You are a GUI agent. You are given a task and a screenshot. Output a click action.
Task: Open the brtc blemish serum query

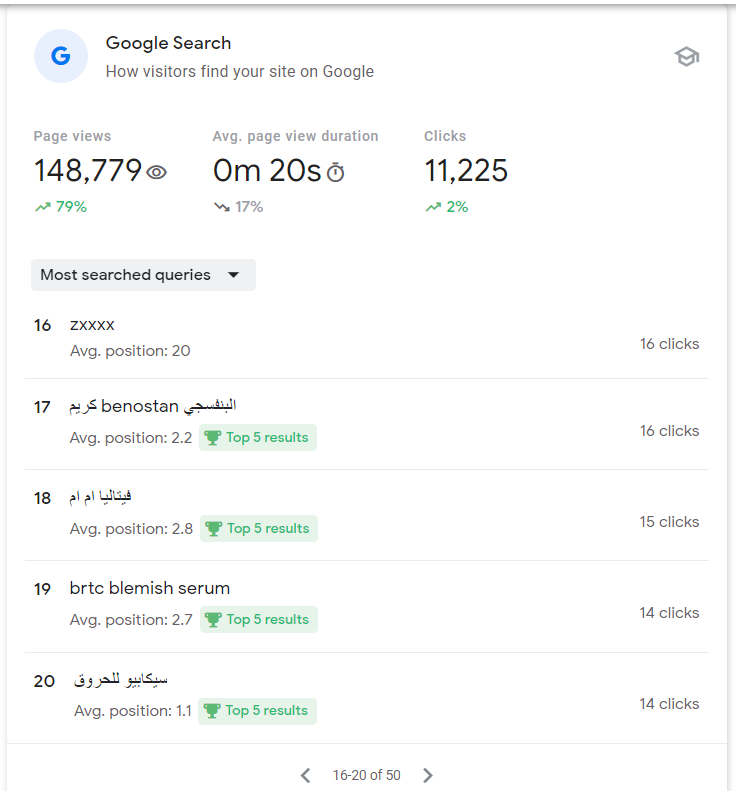tap(150, 588)
